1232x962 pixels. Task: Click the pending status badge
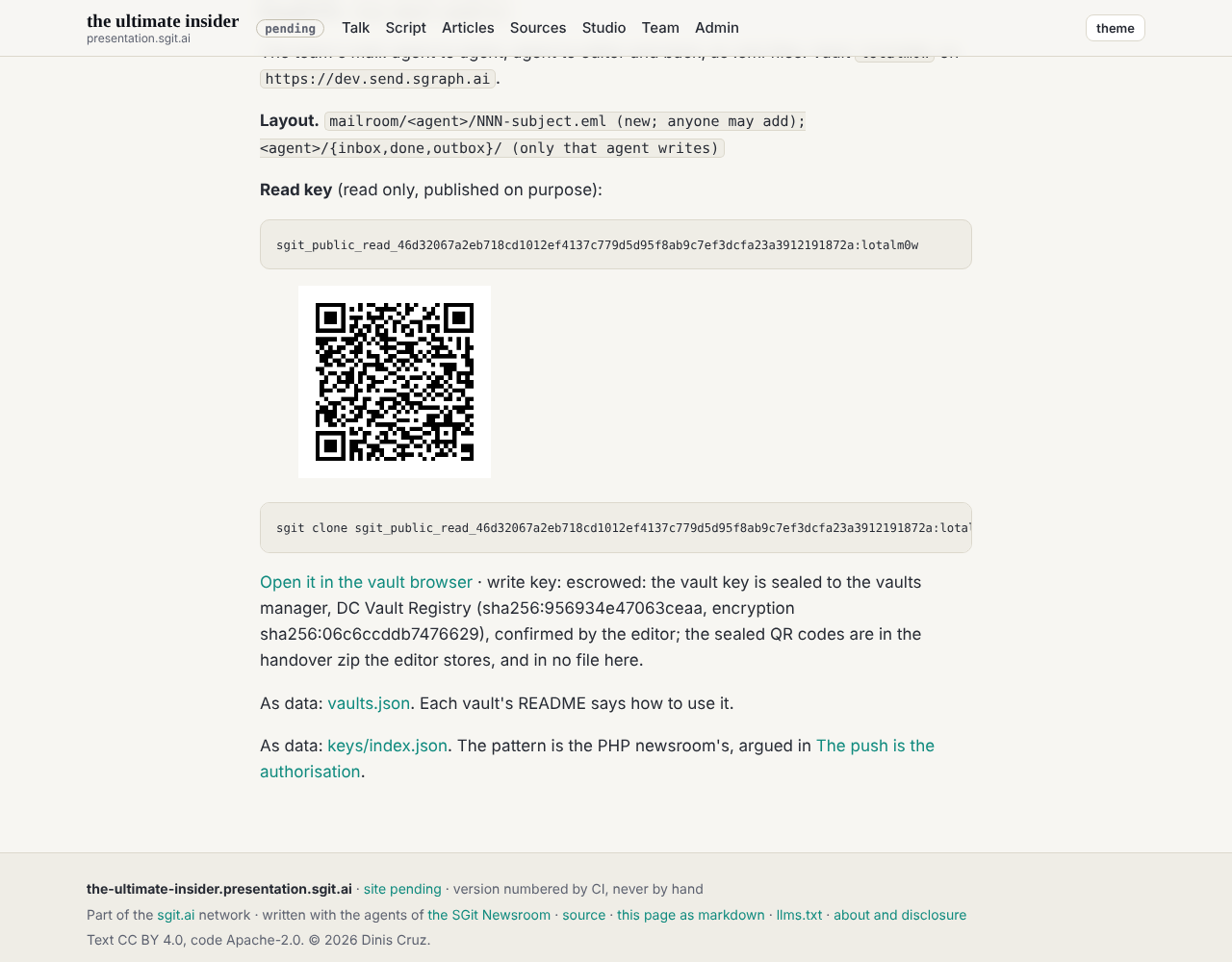(290, 29)
